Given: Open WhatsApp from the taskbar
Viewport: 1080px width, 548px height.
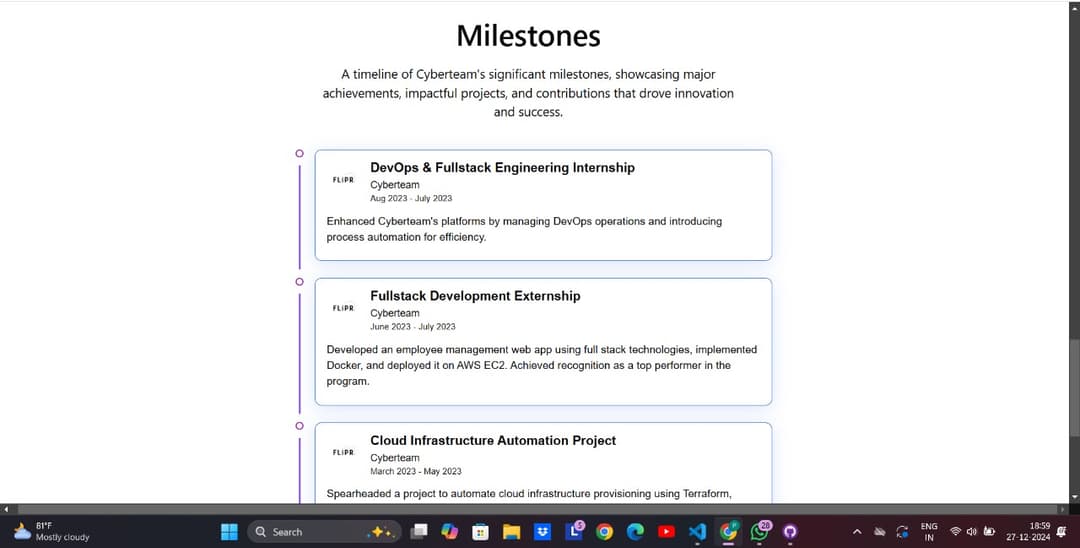Looking at the screenshot, I should click(x=759, y=532).
